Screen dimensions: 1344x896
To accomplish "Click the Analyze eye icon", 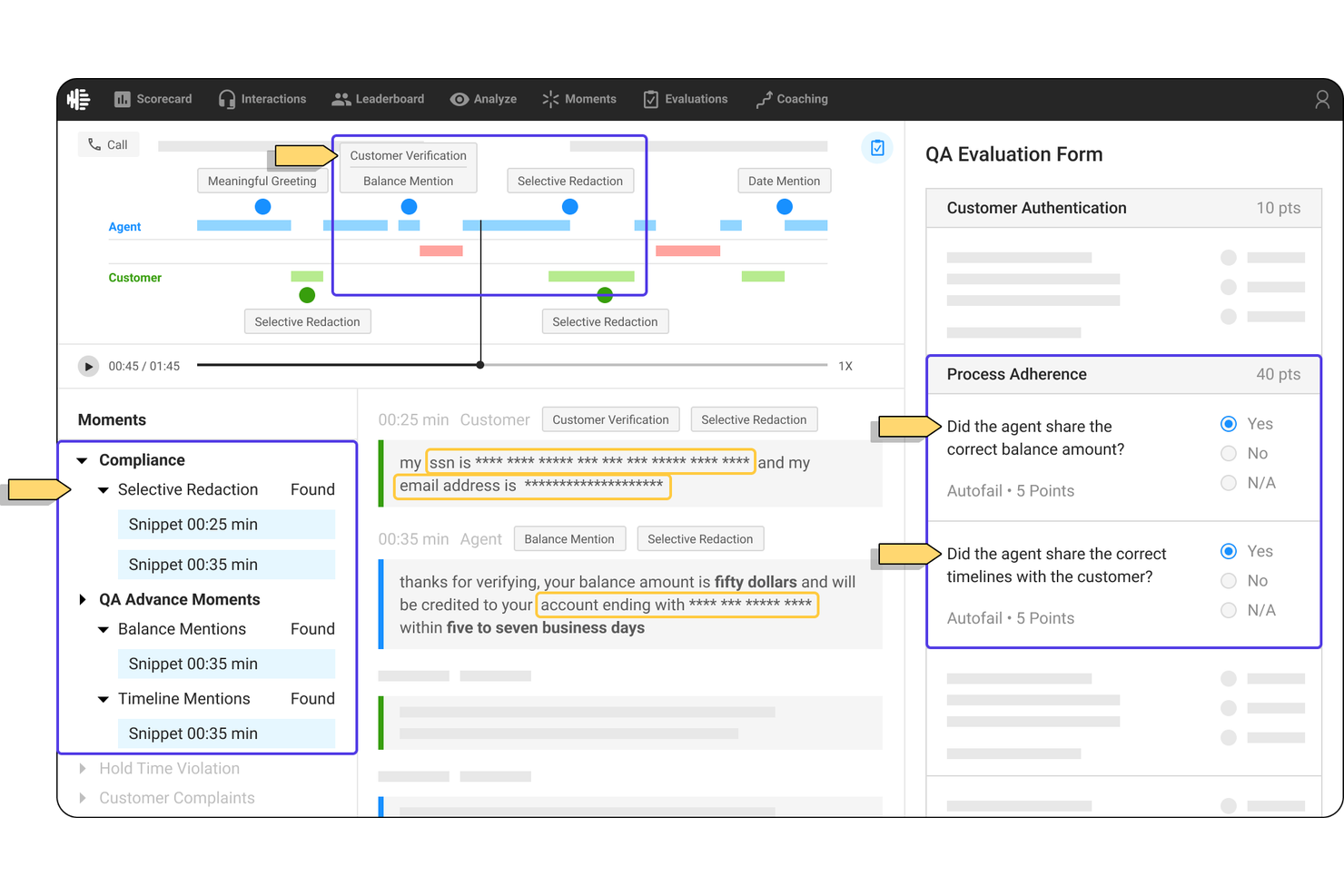I will click(x=460, y=99).
